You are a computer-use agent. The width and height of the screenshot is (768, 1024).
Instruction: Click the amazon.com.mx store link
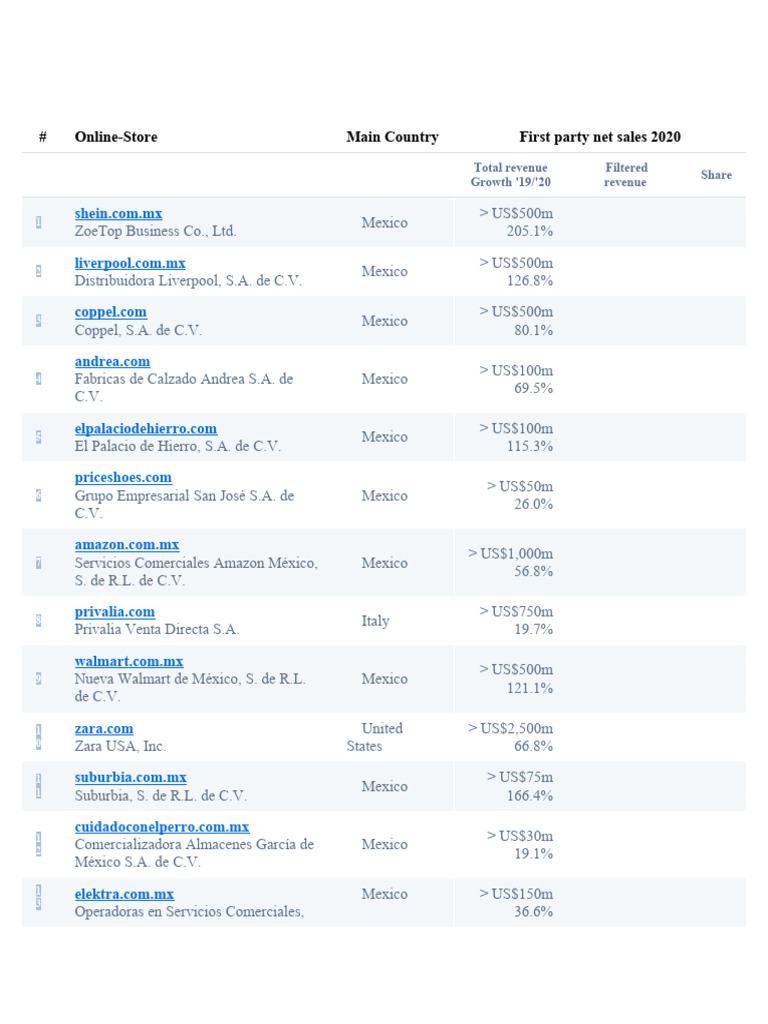pos(127,545)
